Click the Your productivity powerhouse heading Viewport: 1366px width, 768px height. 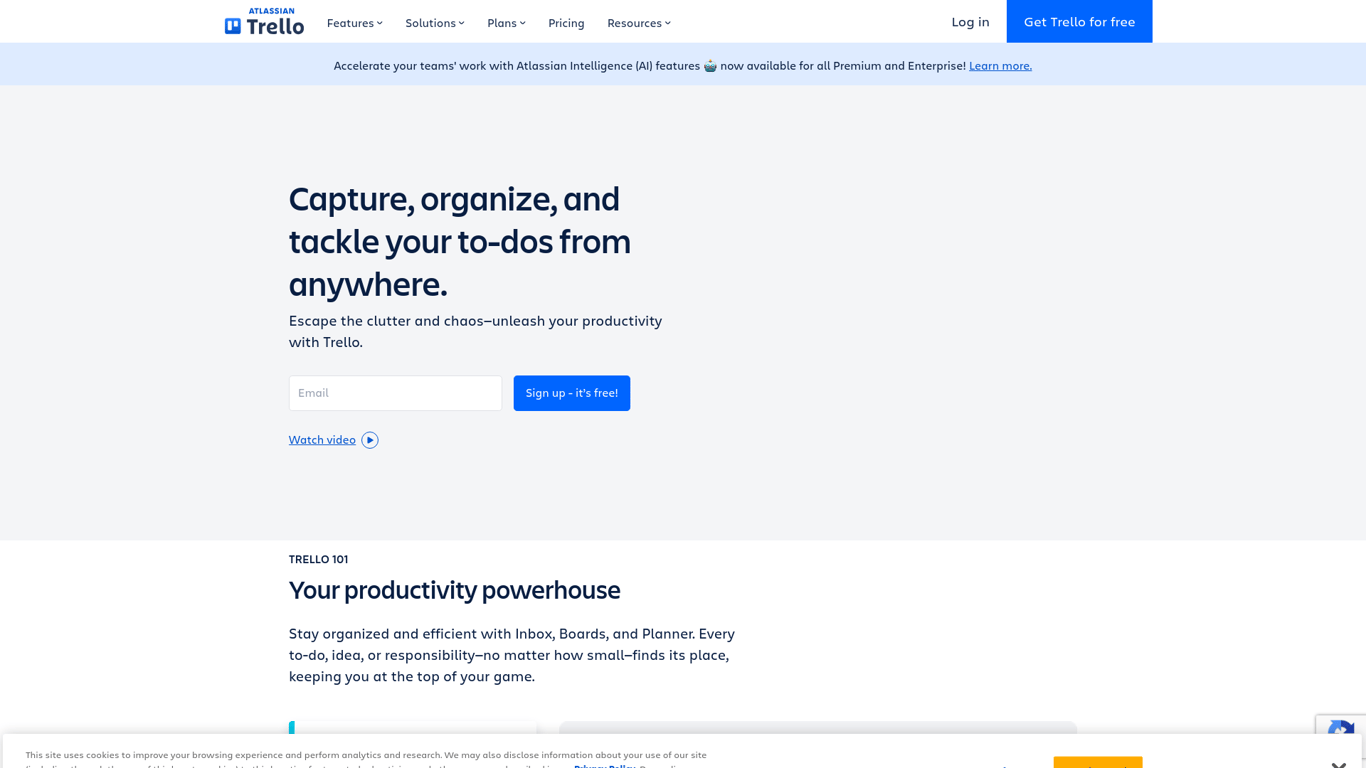pos(454,590)
